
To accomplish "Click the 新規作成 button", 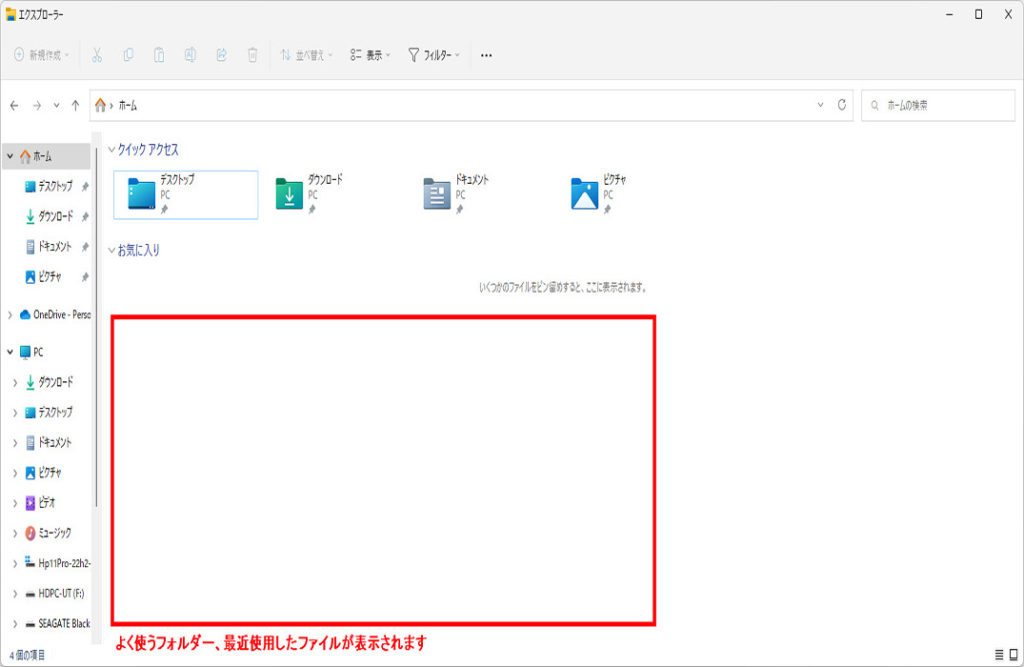I will pyautogui.click(x=41, y=55).
